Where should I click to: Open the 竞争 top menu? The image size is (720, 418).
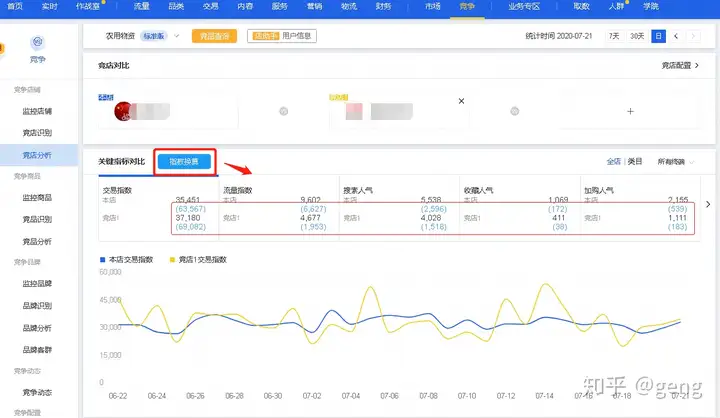[x=467, y=6]
